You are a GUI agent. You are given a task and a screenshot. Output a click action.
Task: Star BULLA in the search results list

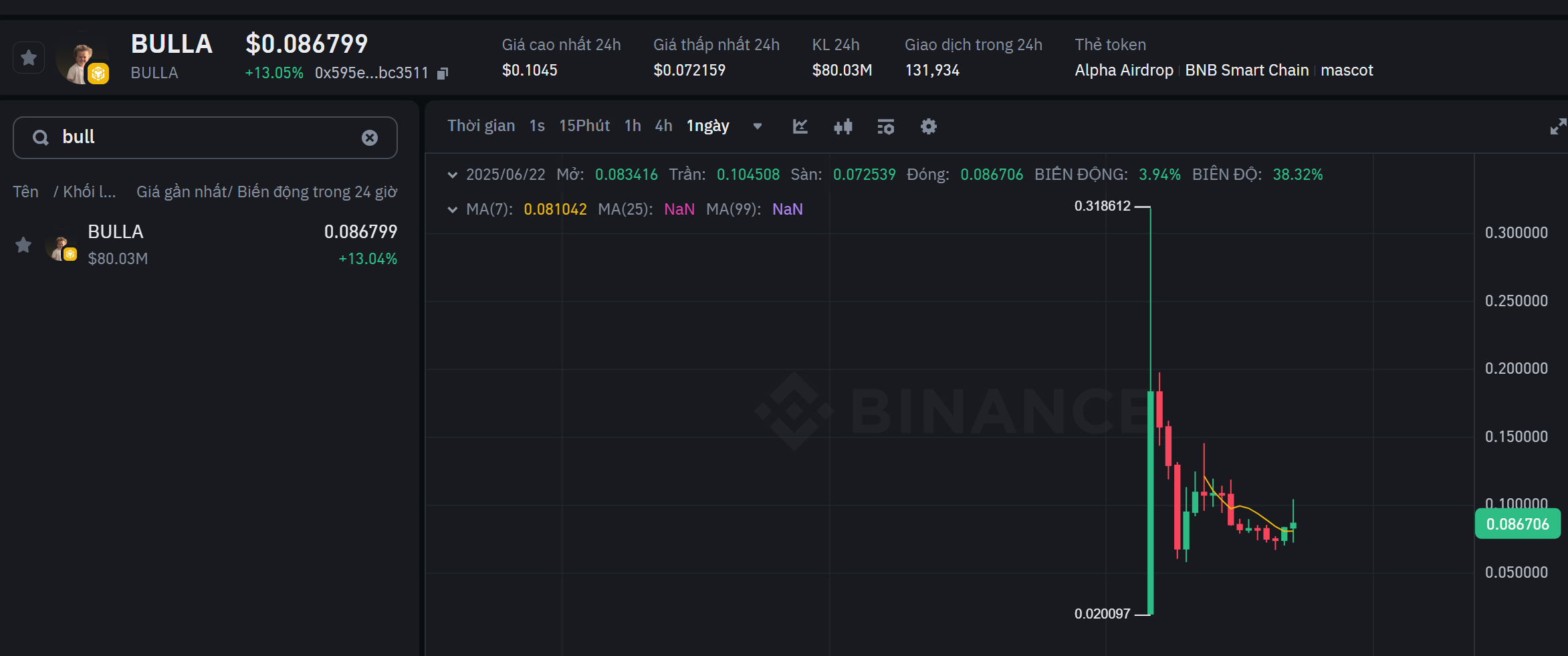pyautogui.click(x=23, y=245)
